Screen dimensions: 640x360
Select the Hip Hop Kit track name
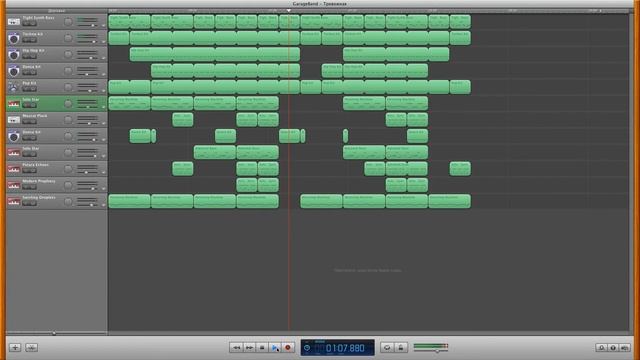tap(33, 51)
